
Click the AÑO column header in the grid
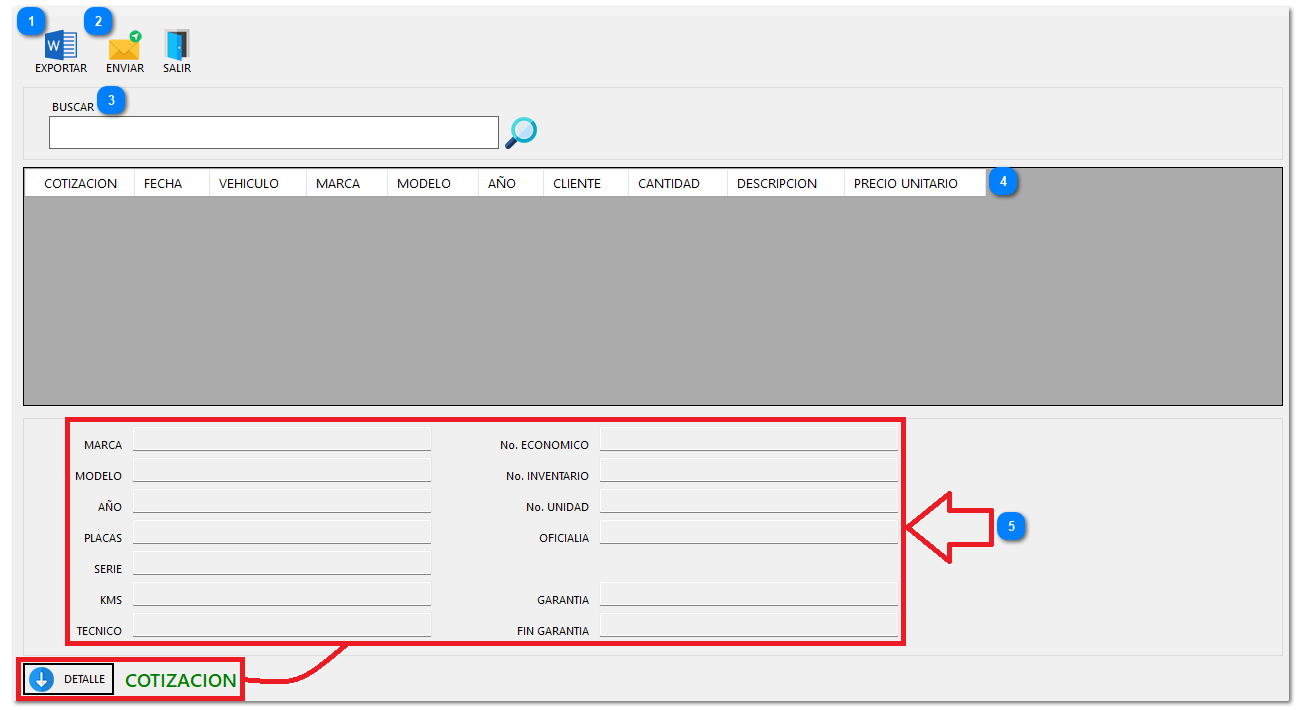pos(511,183)
